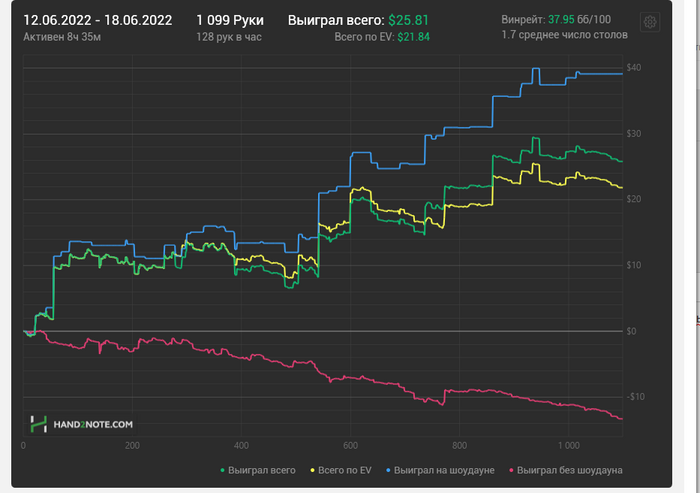Screen dimensions: 700x493
Task: Click the 600 x-axis label
Action: coord(350,446)
